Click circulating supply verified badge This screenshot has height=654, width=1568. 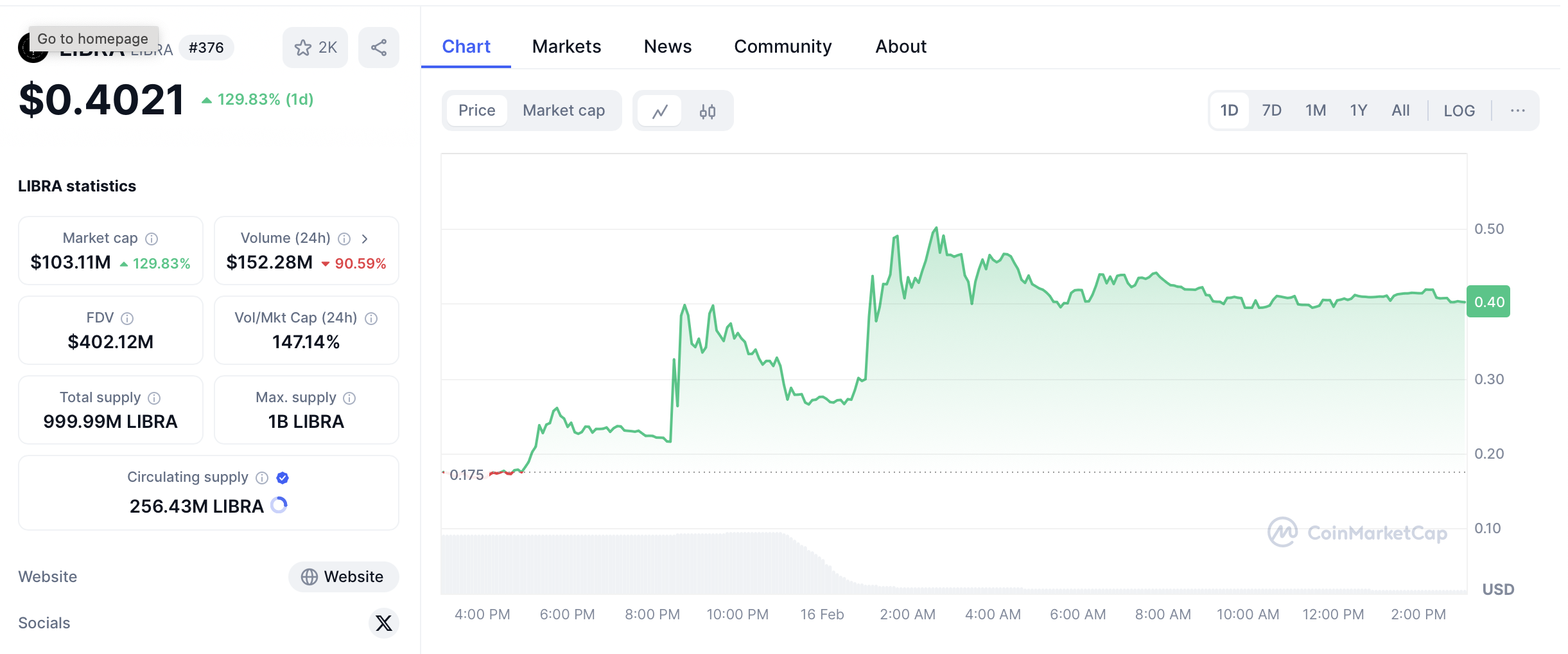[283, 477]
